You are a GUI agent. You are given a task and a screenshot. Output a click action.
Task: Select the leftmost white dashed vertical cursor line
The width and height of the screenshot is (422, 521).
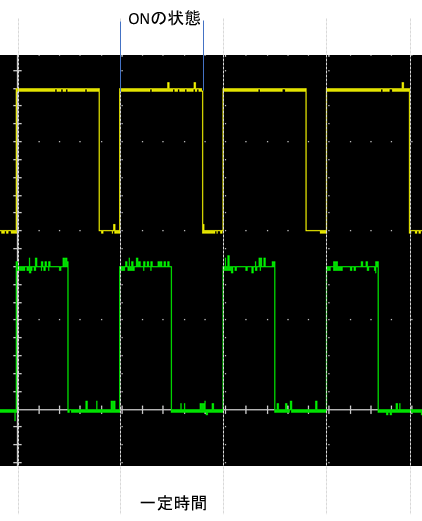(x=18, y=260)
